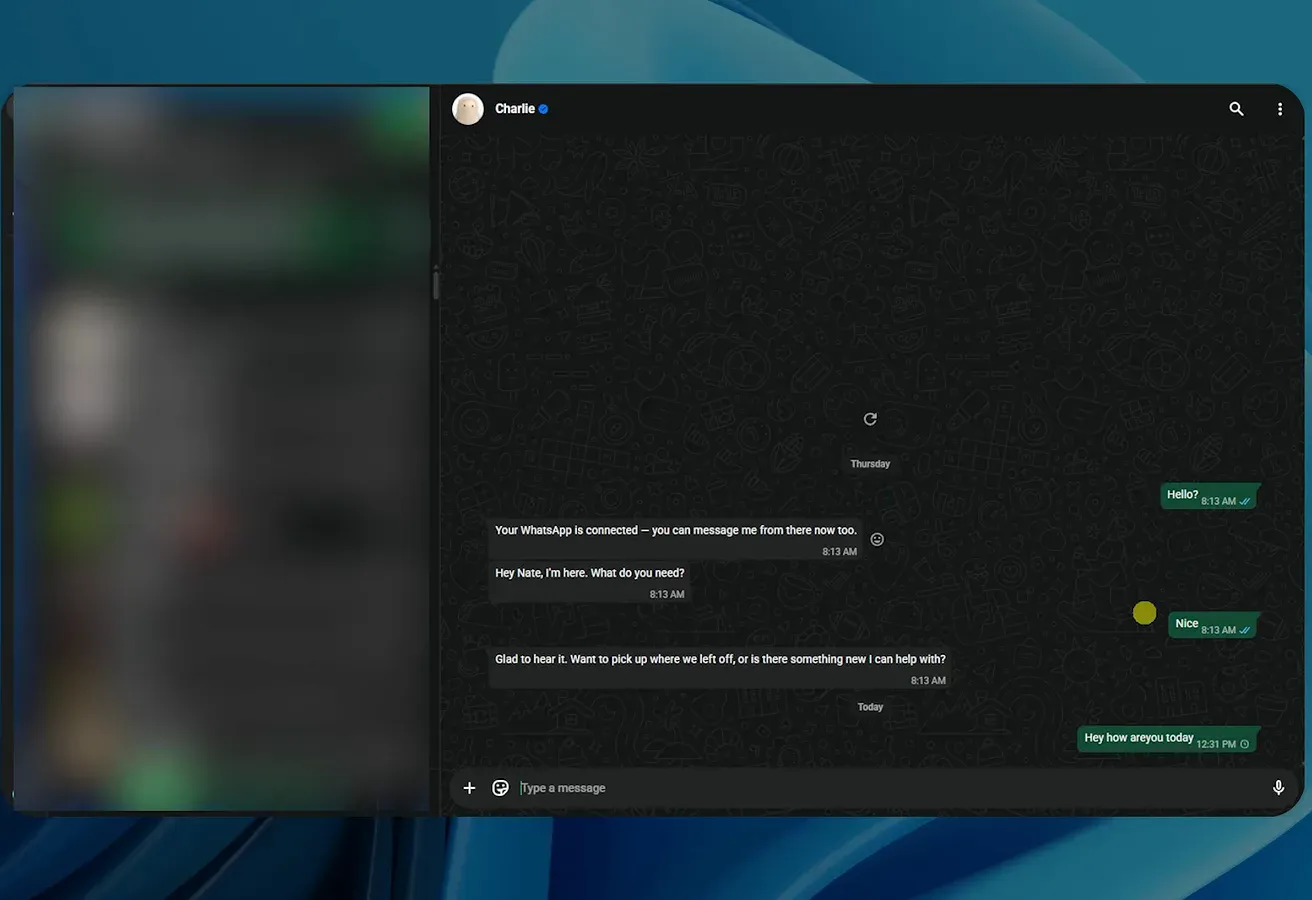Viewport: 1312px width, 900px height.
Task: Click the pending clock icon on last message
Action: [x=1245, y=744]
